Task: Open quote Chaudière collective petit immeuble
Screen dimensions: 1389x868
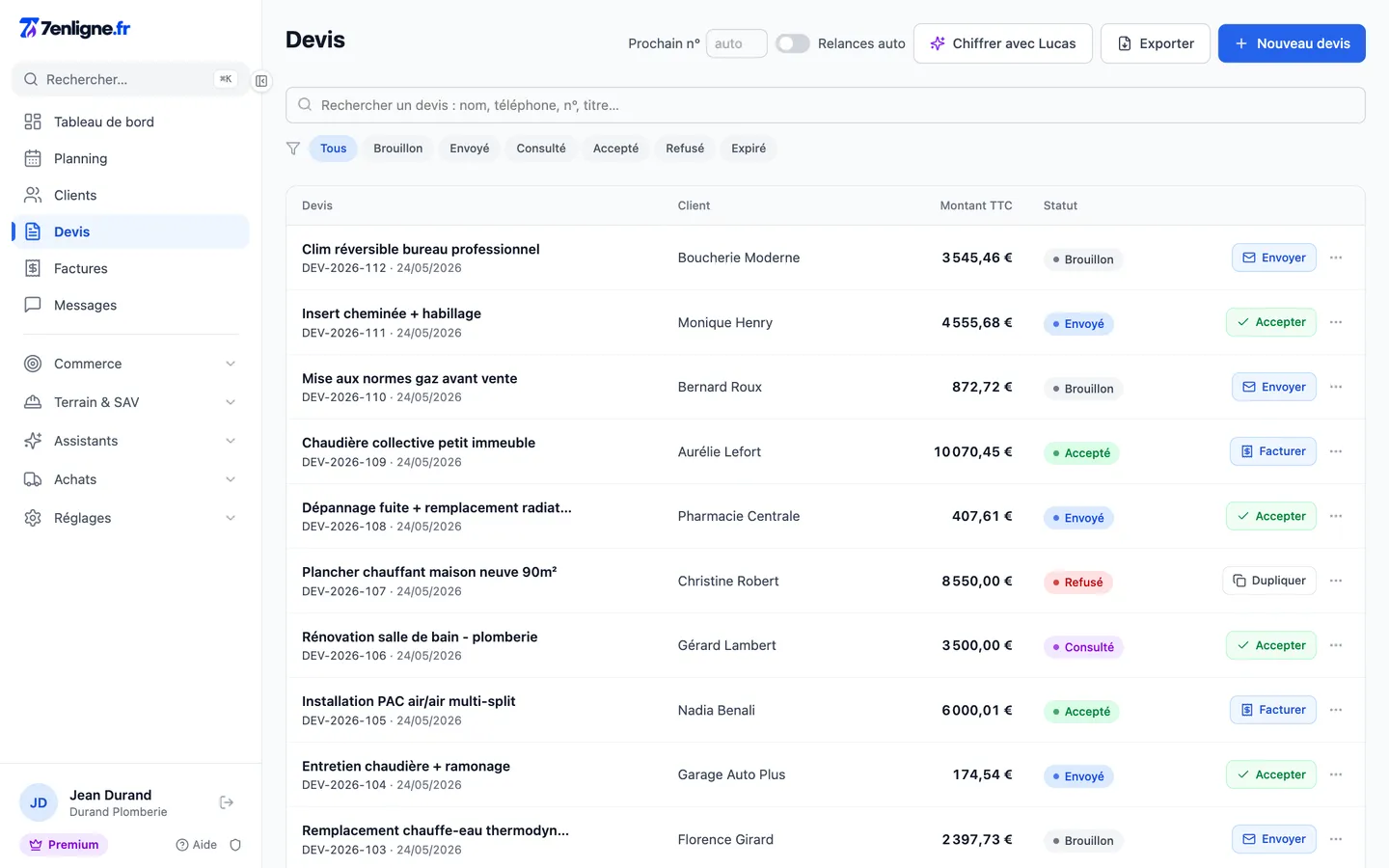Action: [x=419, y=443]
